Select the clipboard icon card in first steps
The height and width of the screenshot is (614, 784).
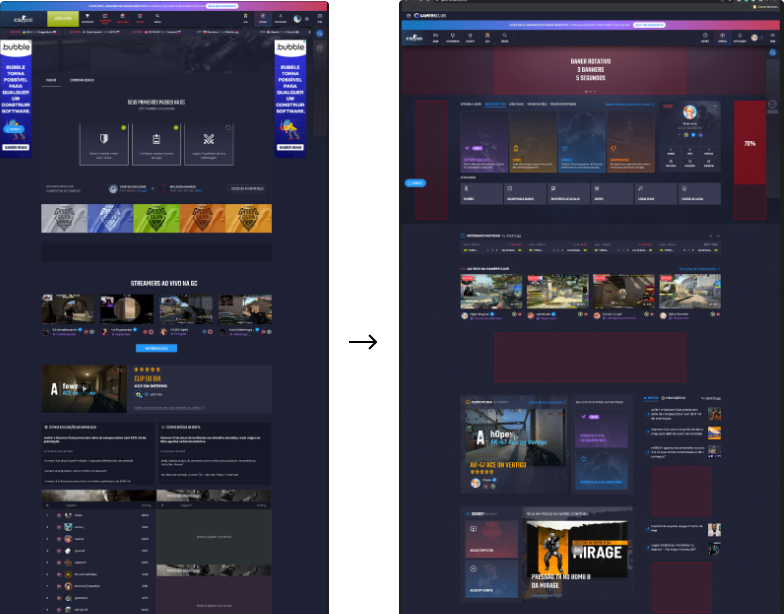click(x=156, y=144)
